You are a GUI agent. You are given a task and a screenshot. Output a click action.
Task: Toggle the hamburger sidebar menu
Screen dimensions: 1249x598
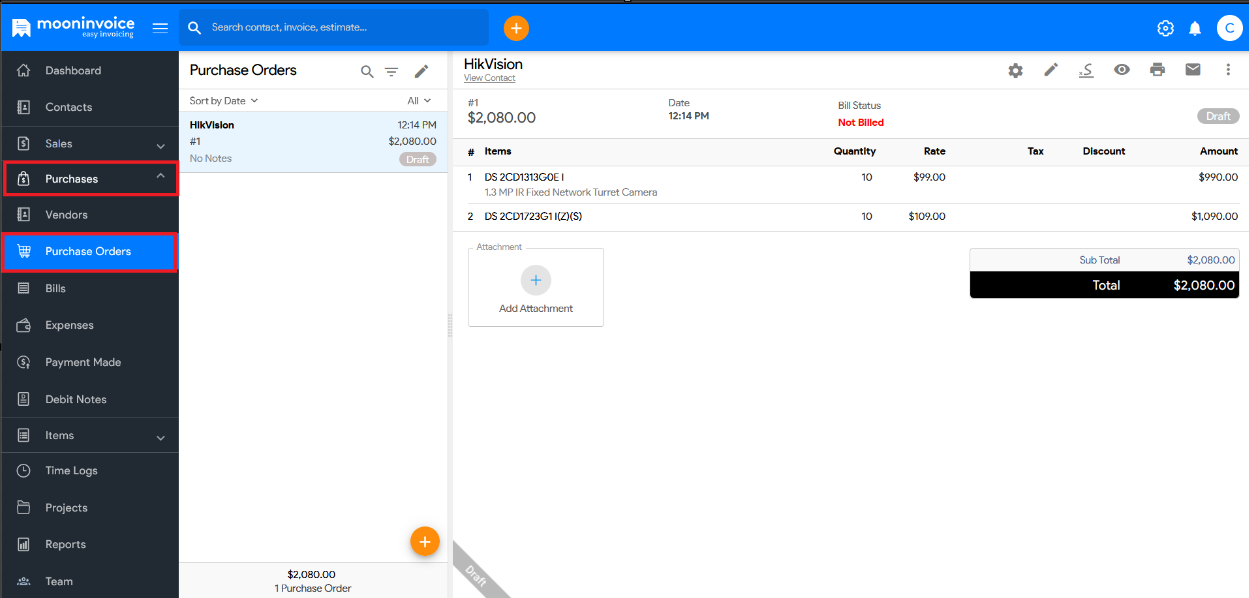pyautogui.click(x=160, y=27)
